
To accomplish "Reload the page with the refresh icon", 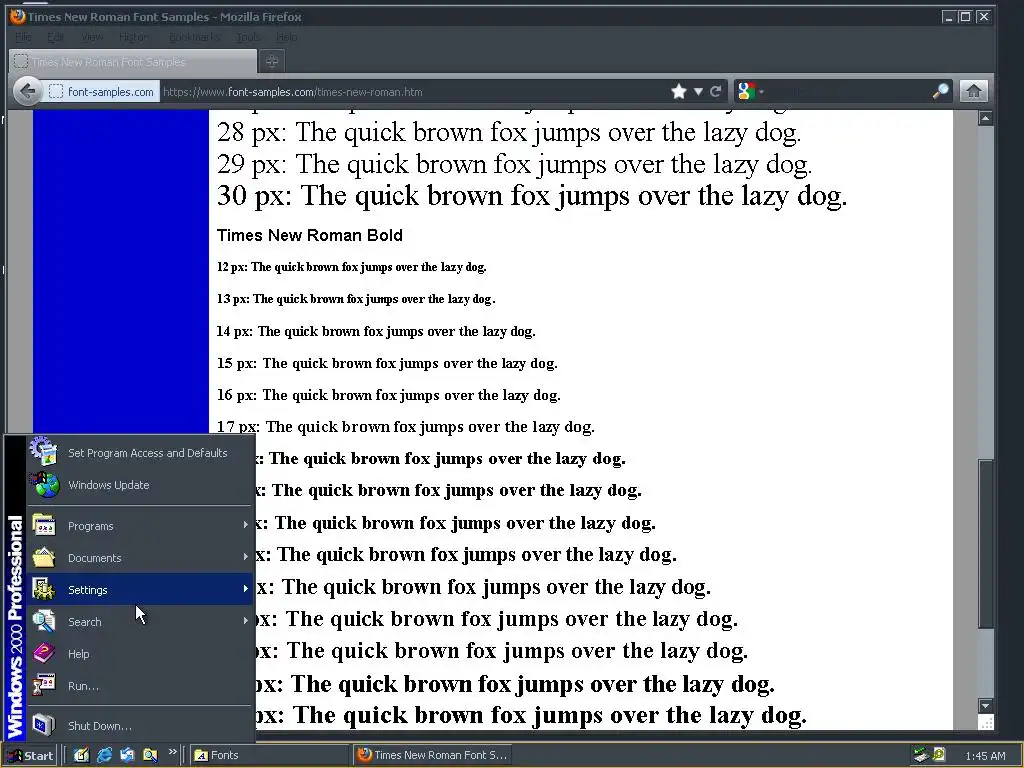I will [x=716, y=91].
